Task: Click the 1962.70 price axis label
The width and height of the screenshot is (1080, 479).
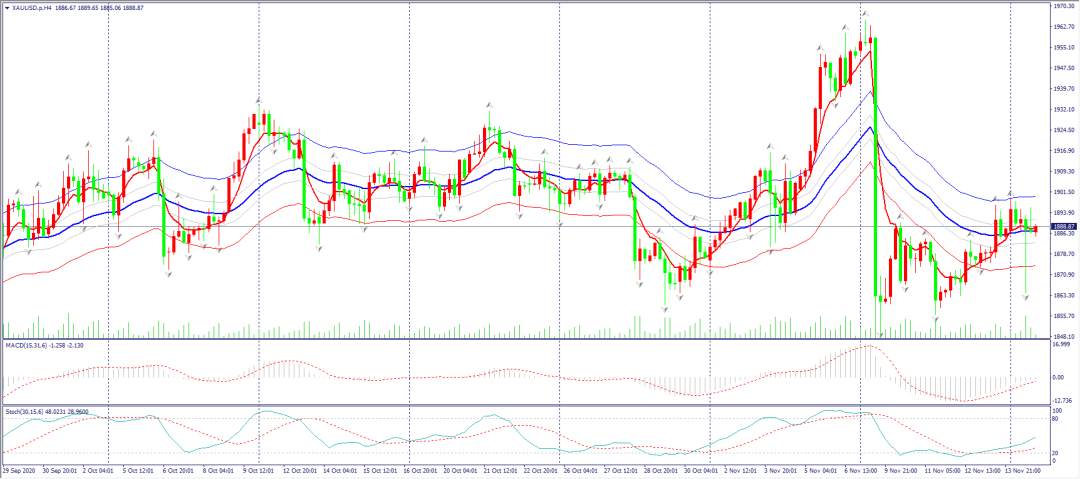Action: [x=1065, y=27]
